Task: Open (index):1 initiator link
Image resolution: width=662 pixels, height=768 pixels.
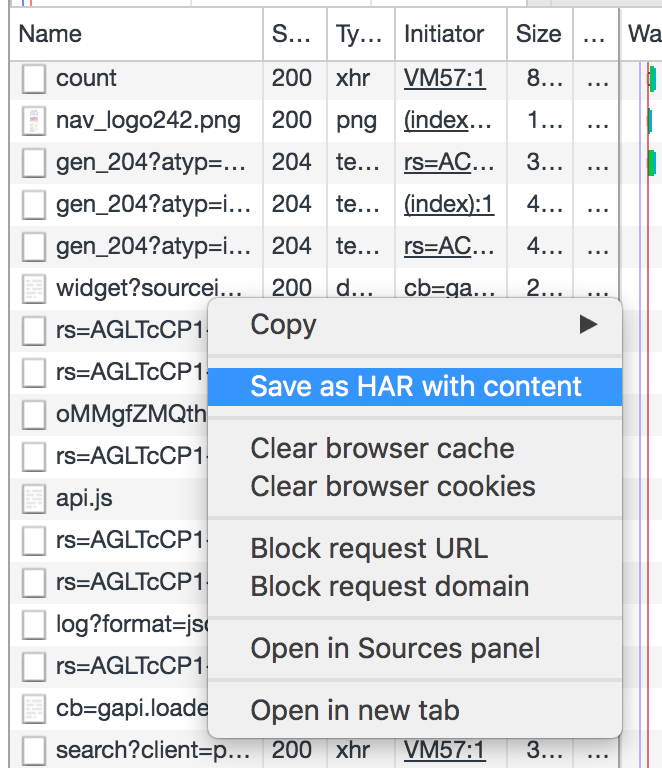Action: click(x=448, y=204)
